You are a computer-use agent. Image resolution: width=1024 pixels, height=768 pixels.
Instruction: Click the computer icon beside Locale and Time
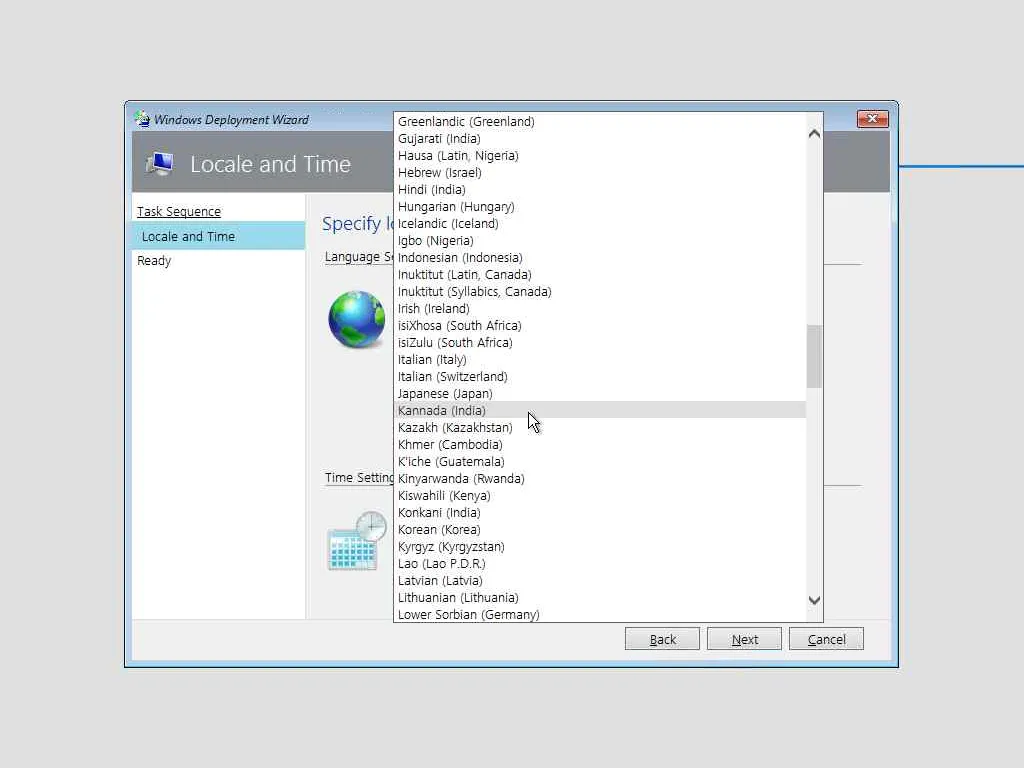click(x=160, y=163)
